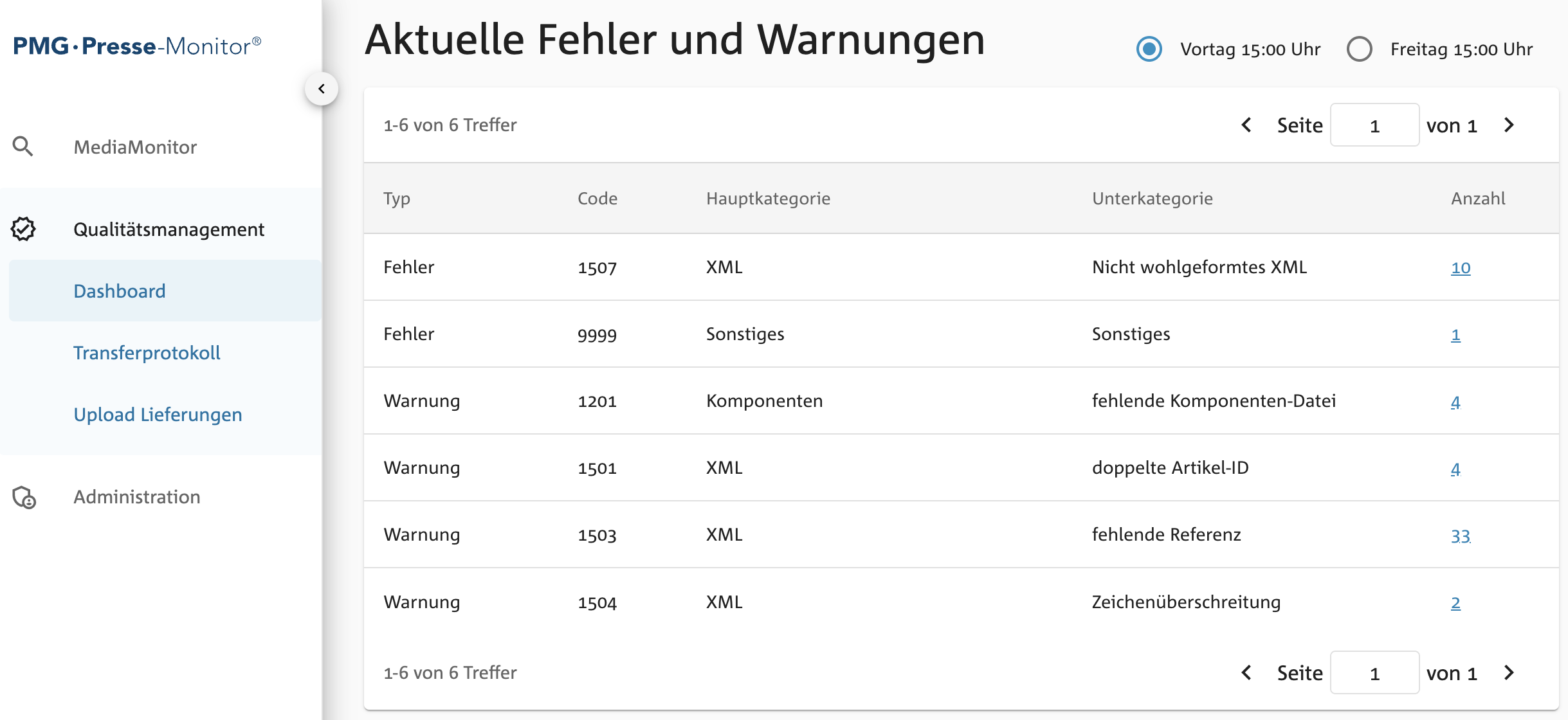
Task: Open the Transferprotokoll menu item
Action: [x=147, y=352]
